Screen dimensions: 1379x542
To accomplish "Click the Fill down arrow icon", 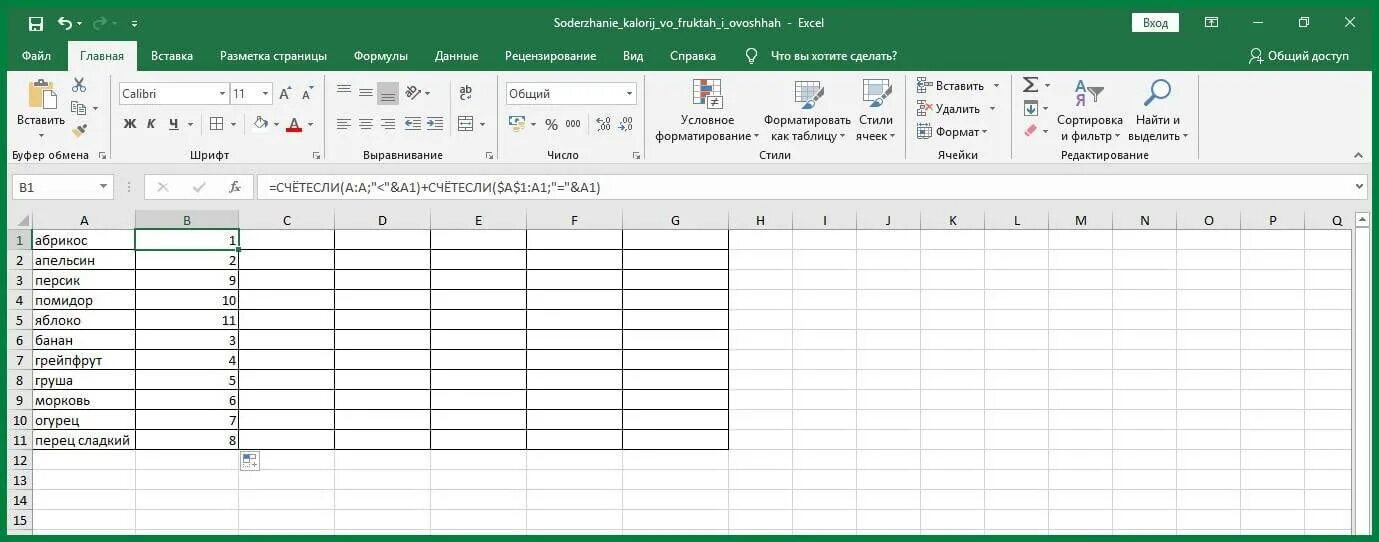I will (1031, 108).
